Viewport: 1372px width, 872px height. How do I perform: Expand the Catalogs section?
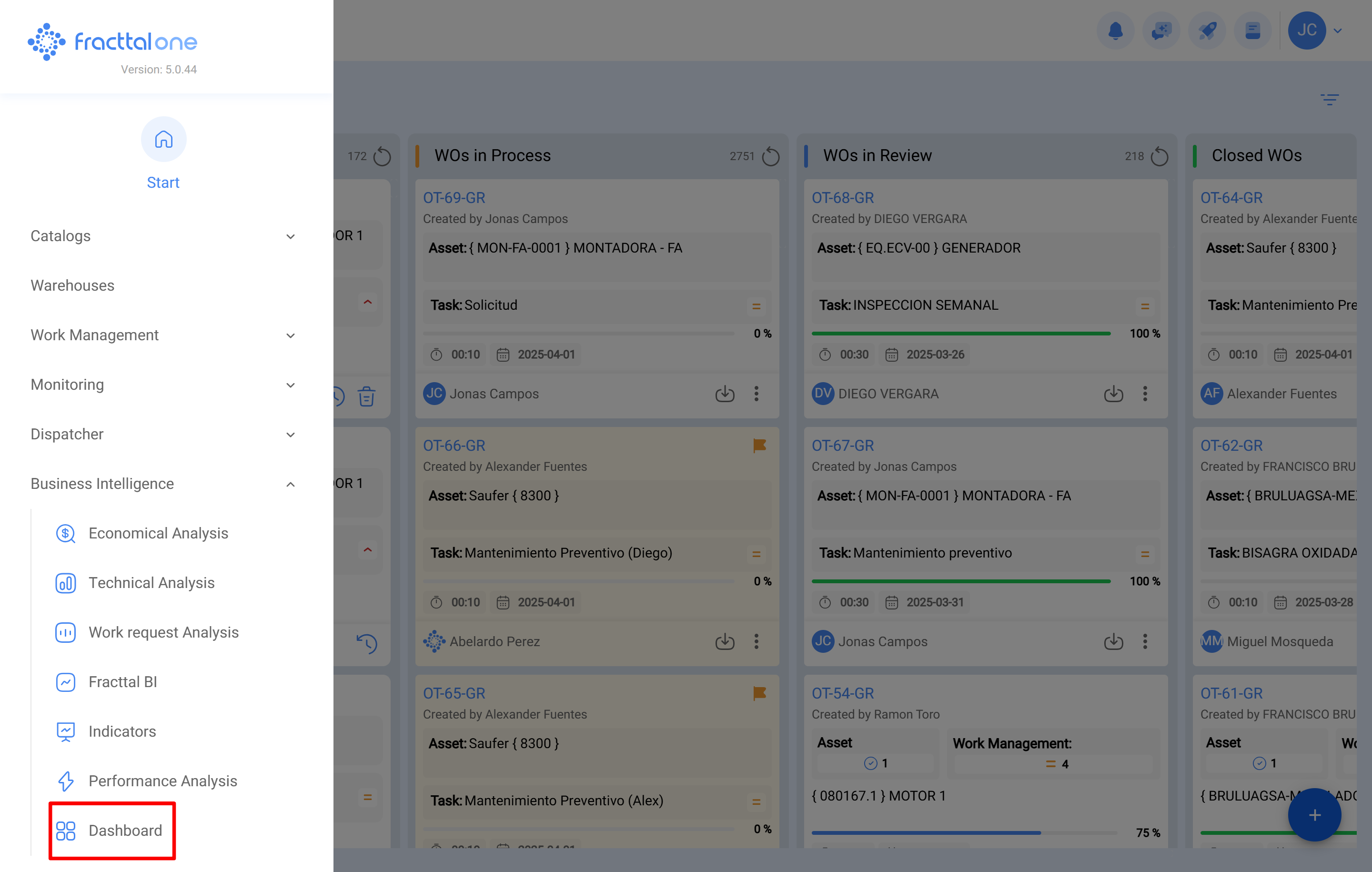coord(291,236)
